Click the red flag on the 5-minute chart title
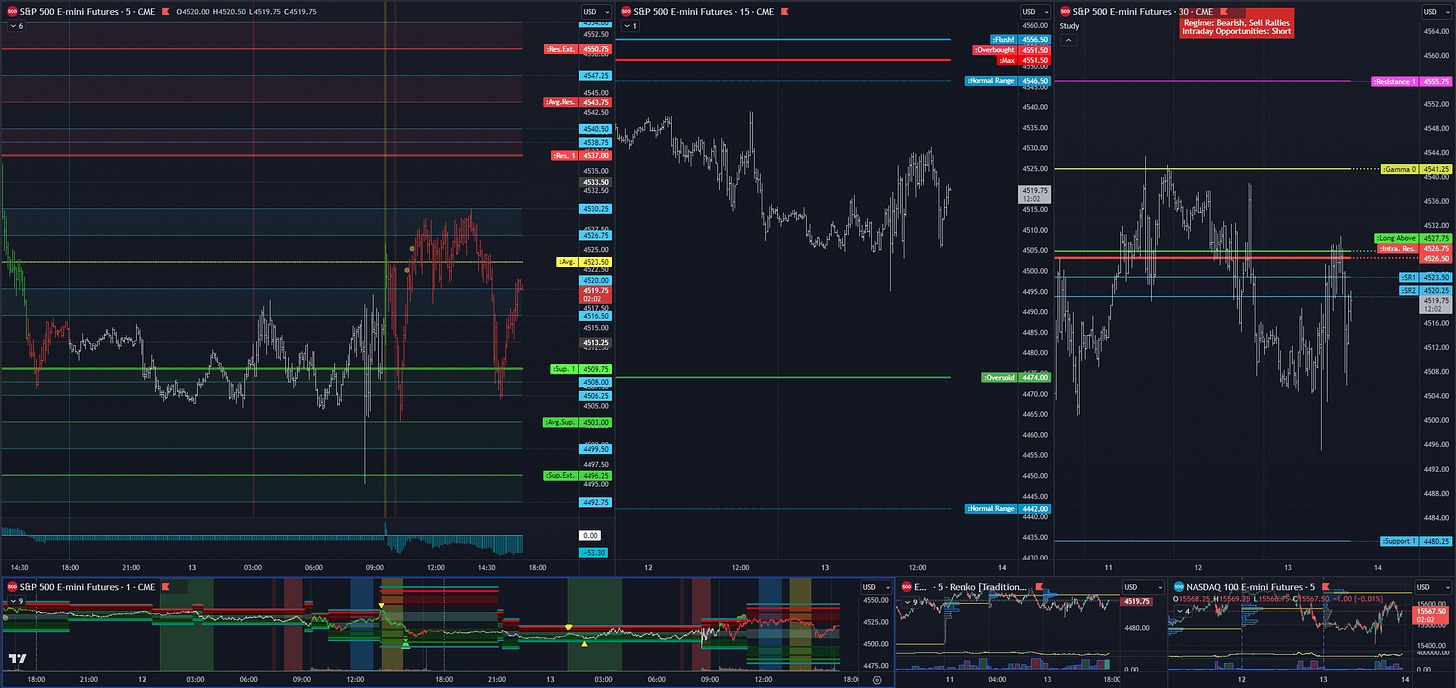 pos(166,11)
